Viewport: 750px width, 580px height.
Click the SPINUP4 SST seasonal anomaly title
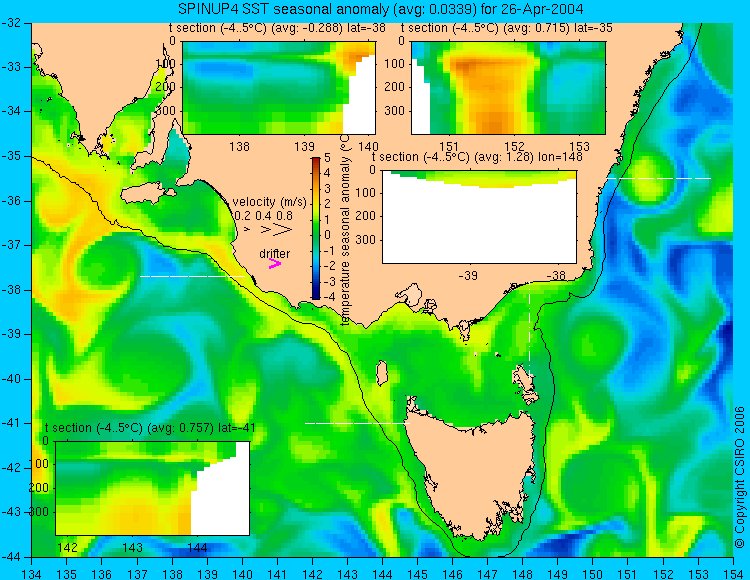380,9
